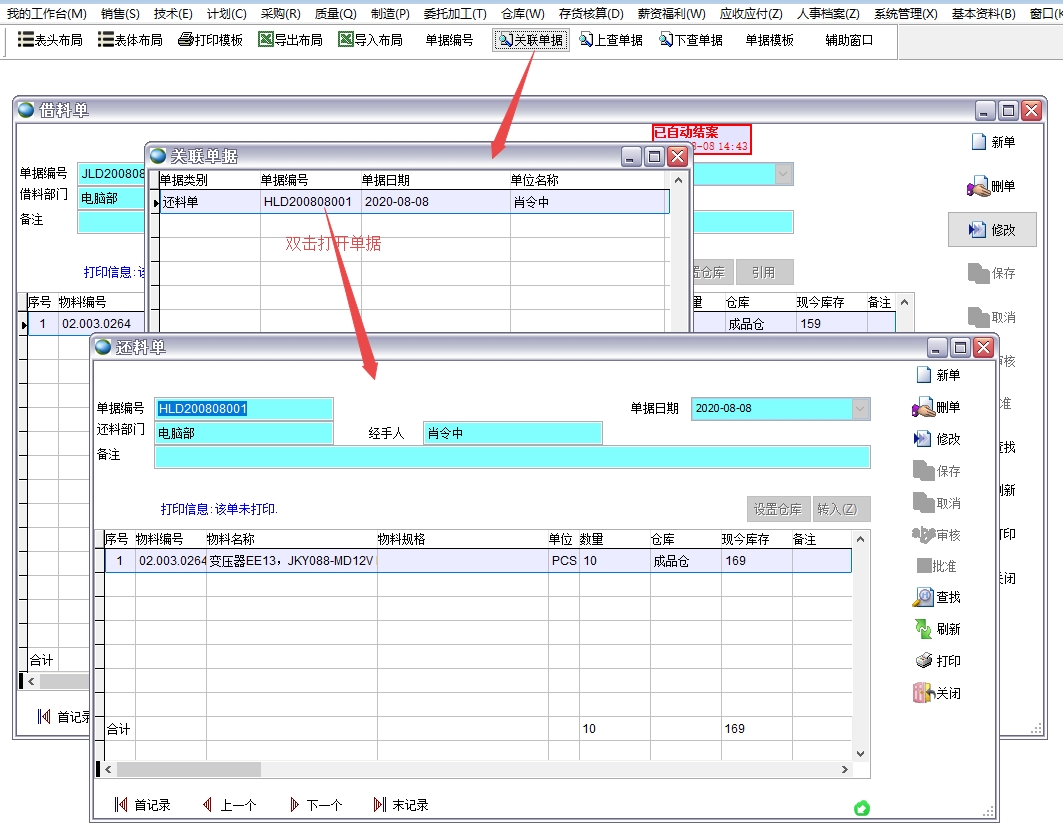The width and height of the screenshot is (1063, 826).
Task: Click the 打印模板 printer icon in the toolbar
Action: tap(187, 40)
